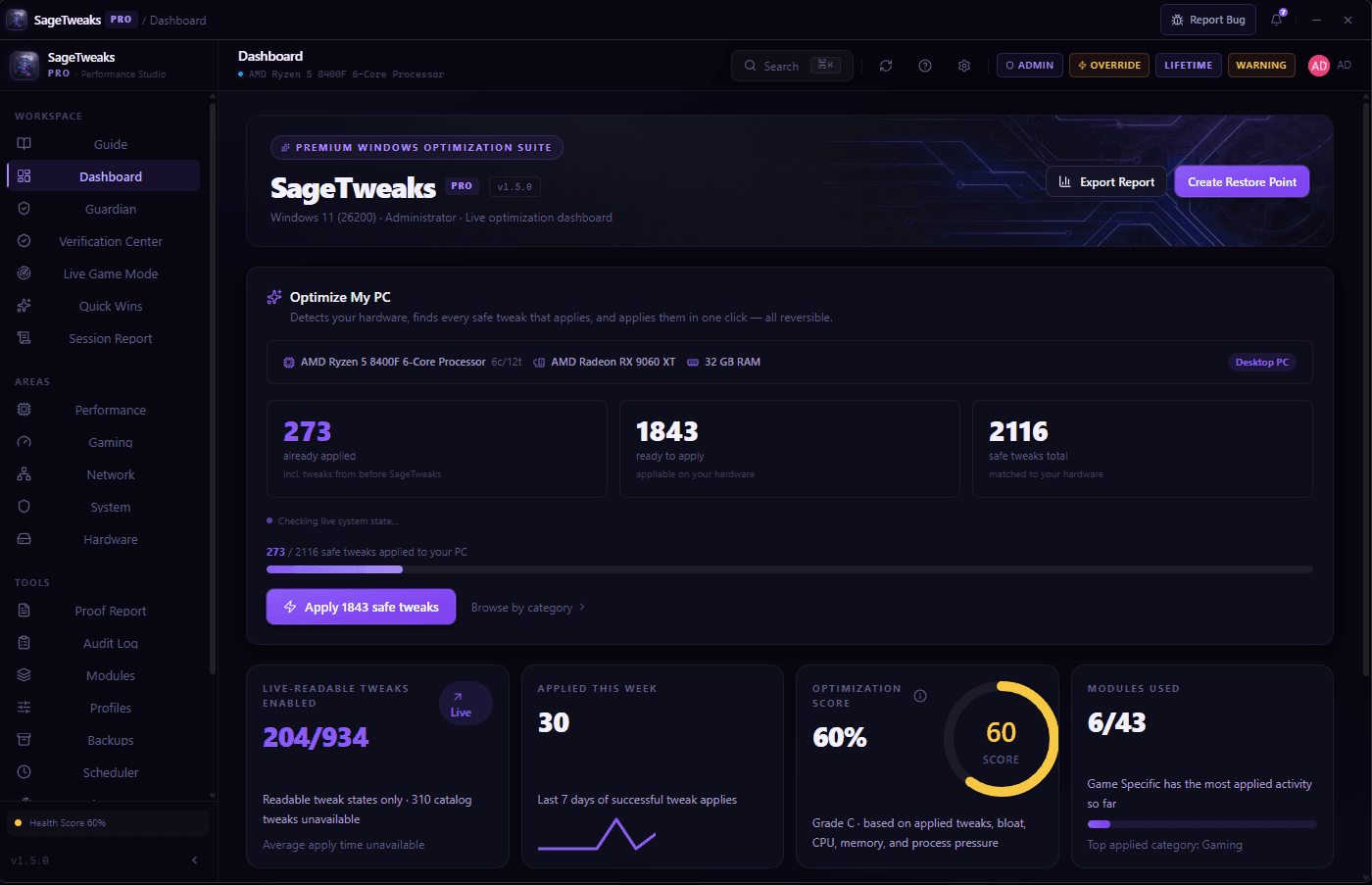Click the Scheduler clock icon
Screen dimensions: 1372x885
click(x=24, y=772)
